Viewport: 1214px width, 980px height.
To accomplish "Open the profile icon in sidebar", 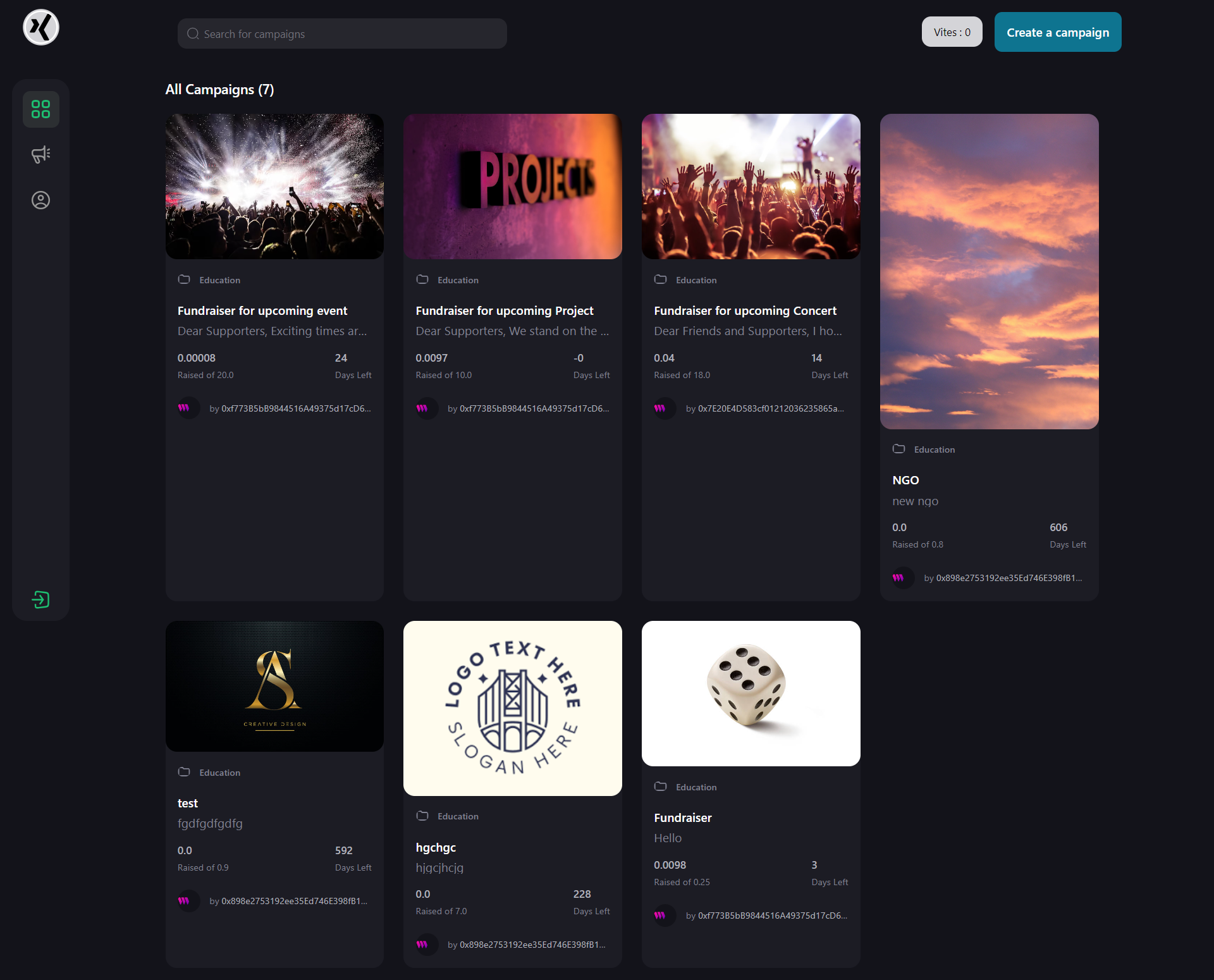I will (x=40, y=200).
